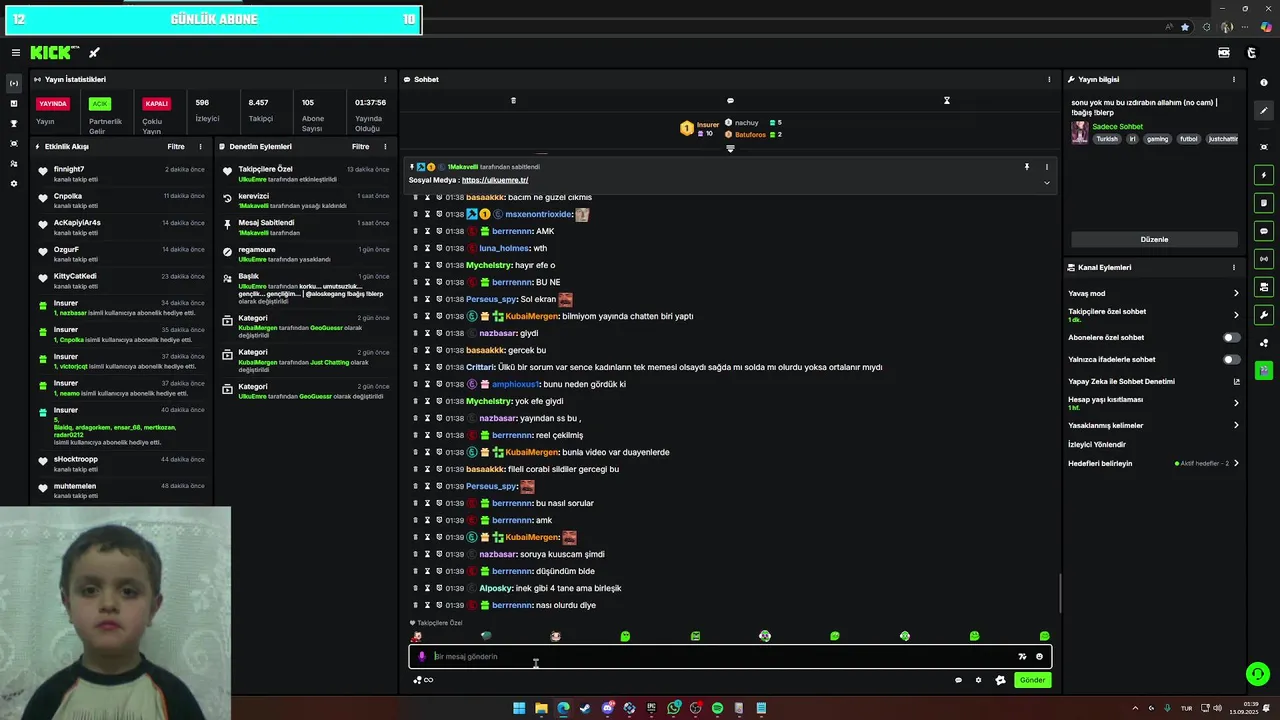
Task: Open Sohbet panel three-dot menu
Action: [x=1049, y=79]
